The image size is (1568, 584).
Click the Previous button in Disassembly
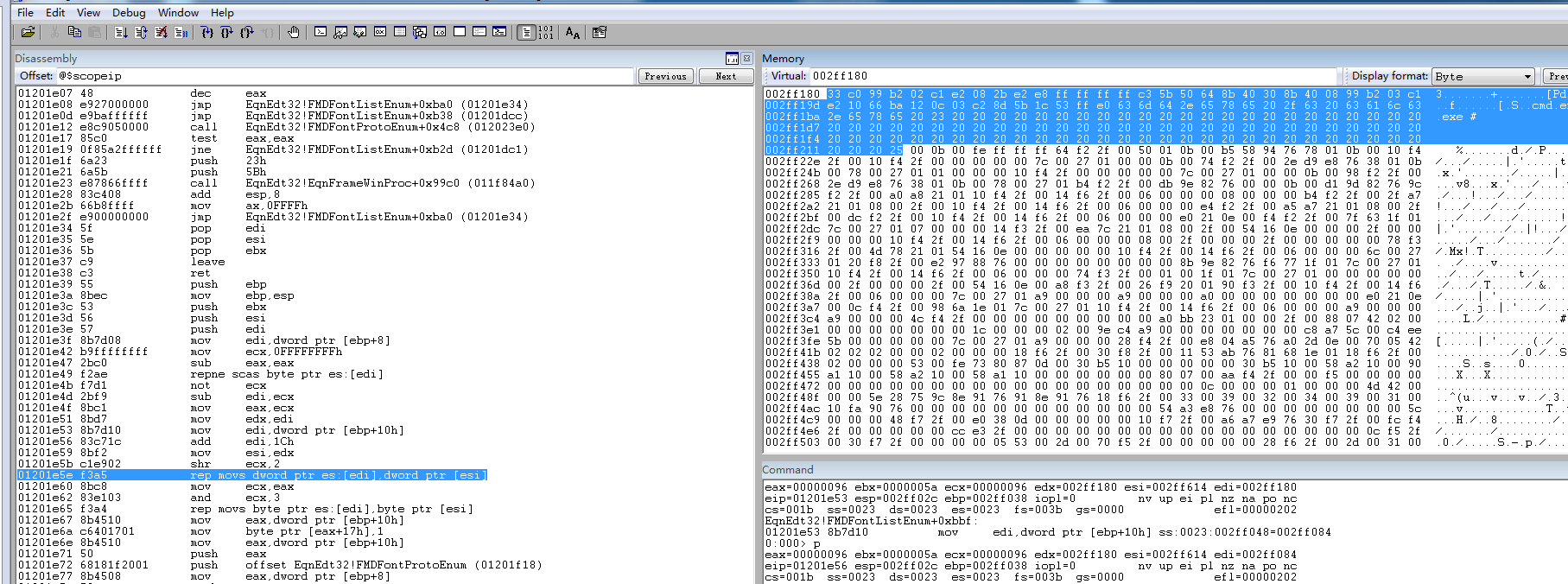click(x=665, y=76)
